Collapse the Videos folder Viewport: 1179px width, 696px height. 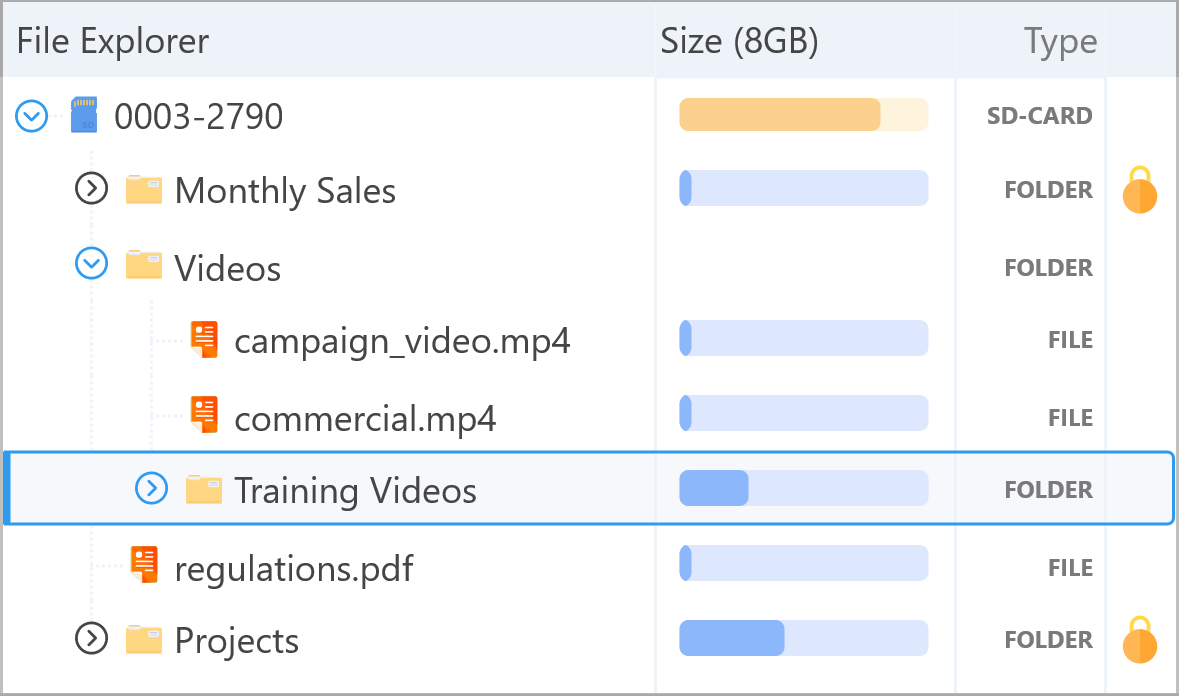[92, 264]
